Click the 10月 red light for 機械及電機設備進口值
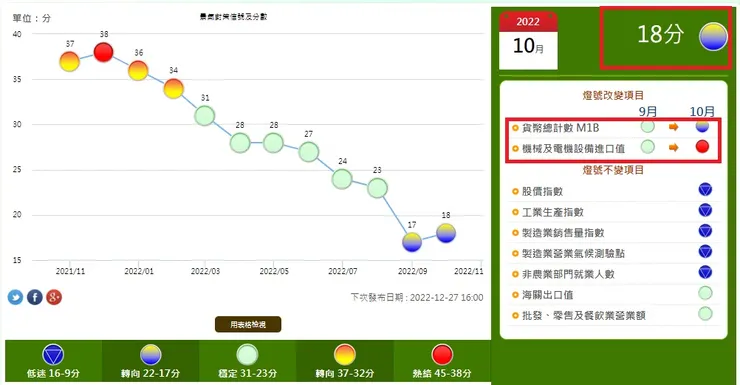 (702, 147)
